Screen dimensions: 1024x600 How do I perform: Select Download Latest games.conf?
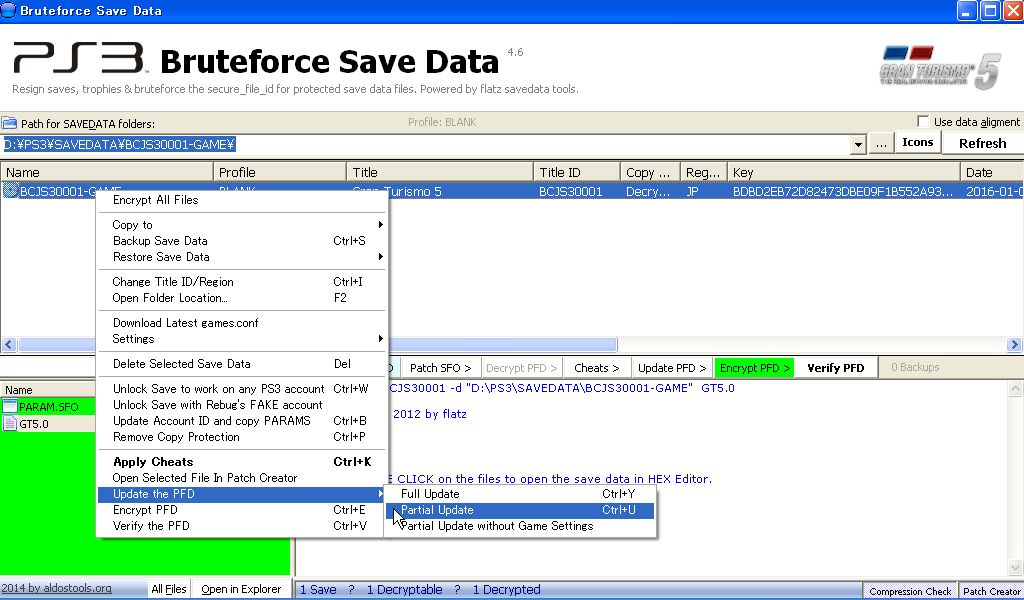click(x=242, y=323)
